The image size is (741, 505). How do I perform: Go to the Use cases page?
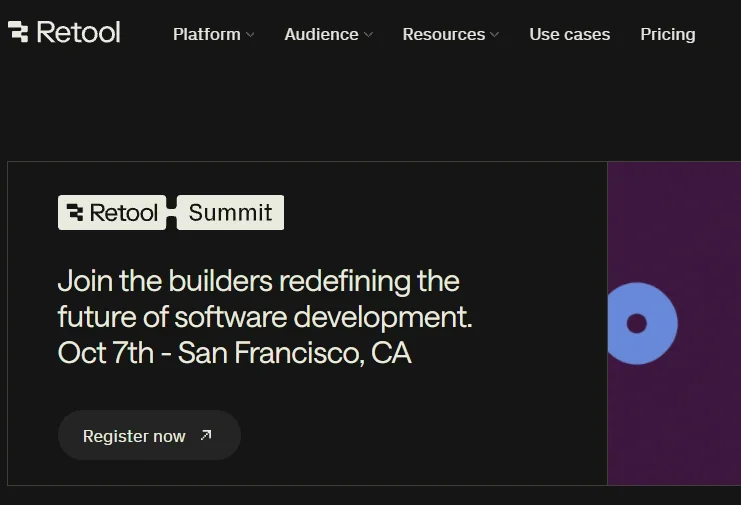click(569, 34)
